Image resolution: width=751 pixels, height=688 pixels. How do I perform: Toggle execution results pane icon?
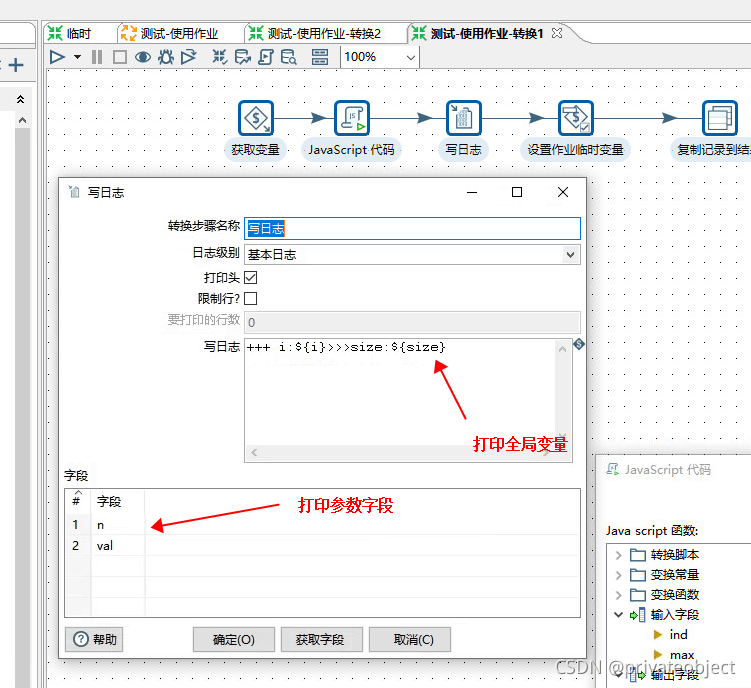point(319,57)
